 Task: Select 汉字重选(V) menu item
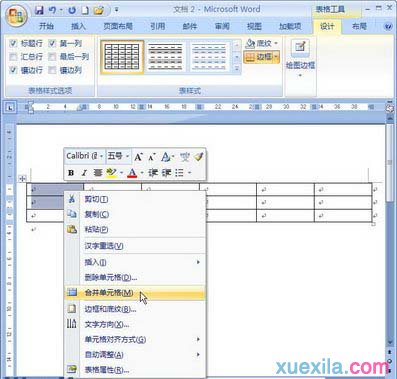point(134,246)
